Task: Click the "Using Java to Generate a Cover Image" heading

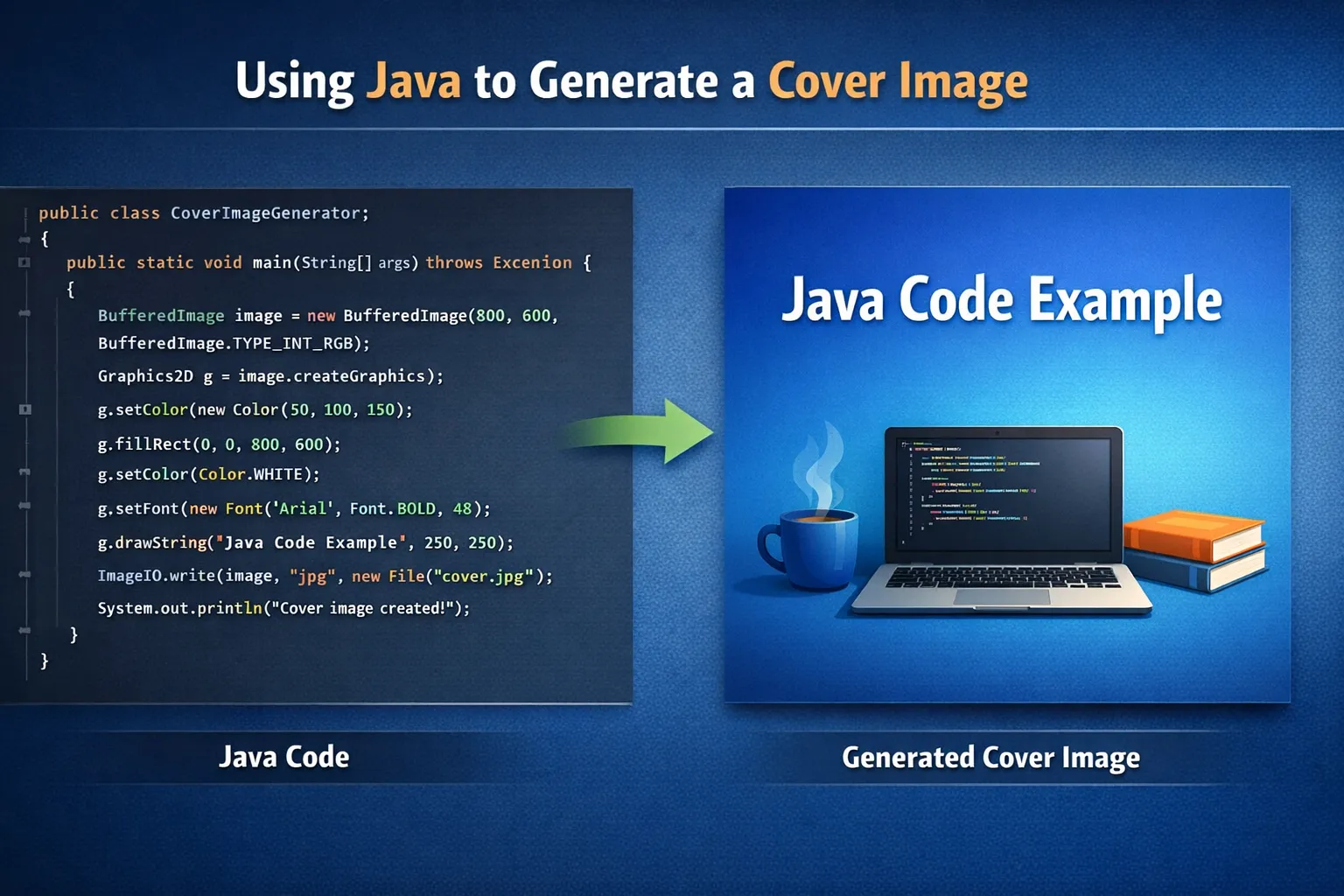Action: coord(631,82)
